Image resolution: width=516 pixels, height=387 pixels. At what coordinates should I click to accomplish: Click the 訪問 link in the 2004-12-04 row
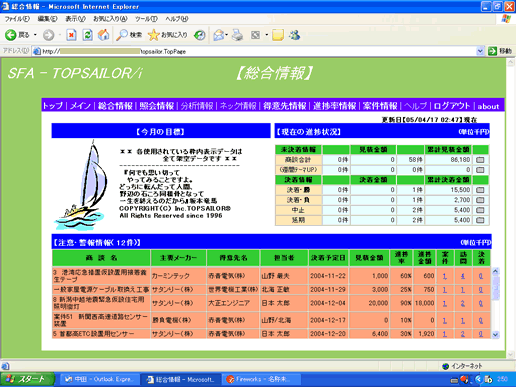point(463,303)
